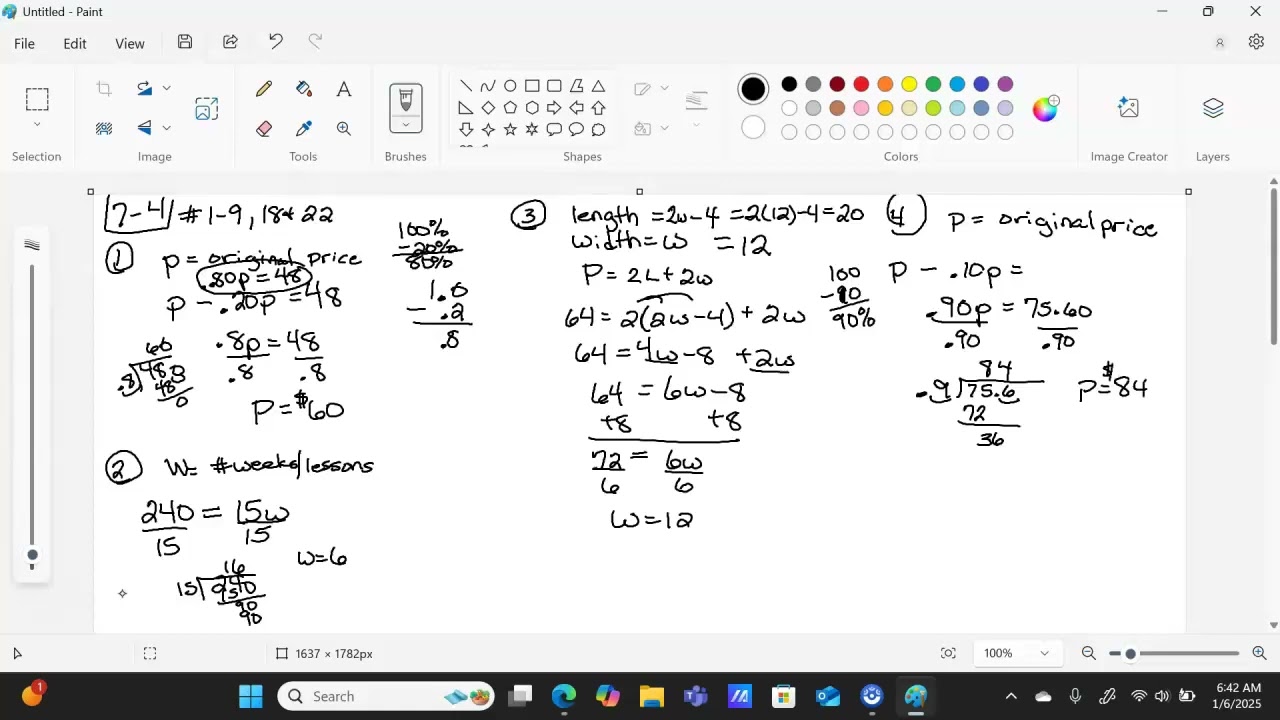Click the Save disk icon
This screenshot has width=1280, height=720.
coord(185,42)
